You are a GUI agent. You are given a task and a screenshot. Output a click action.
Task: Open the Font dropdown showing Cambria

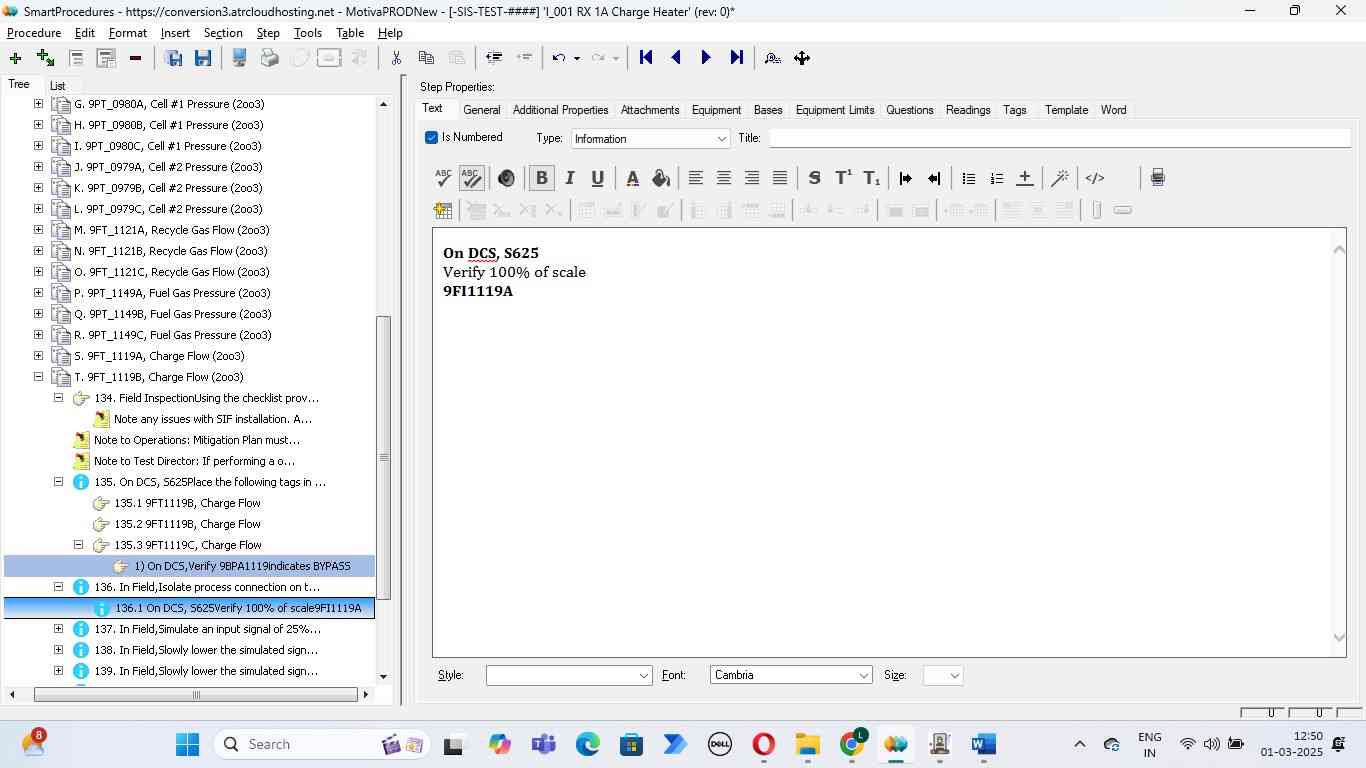[791, 676]
